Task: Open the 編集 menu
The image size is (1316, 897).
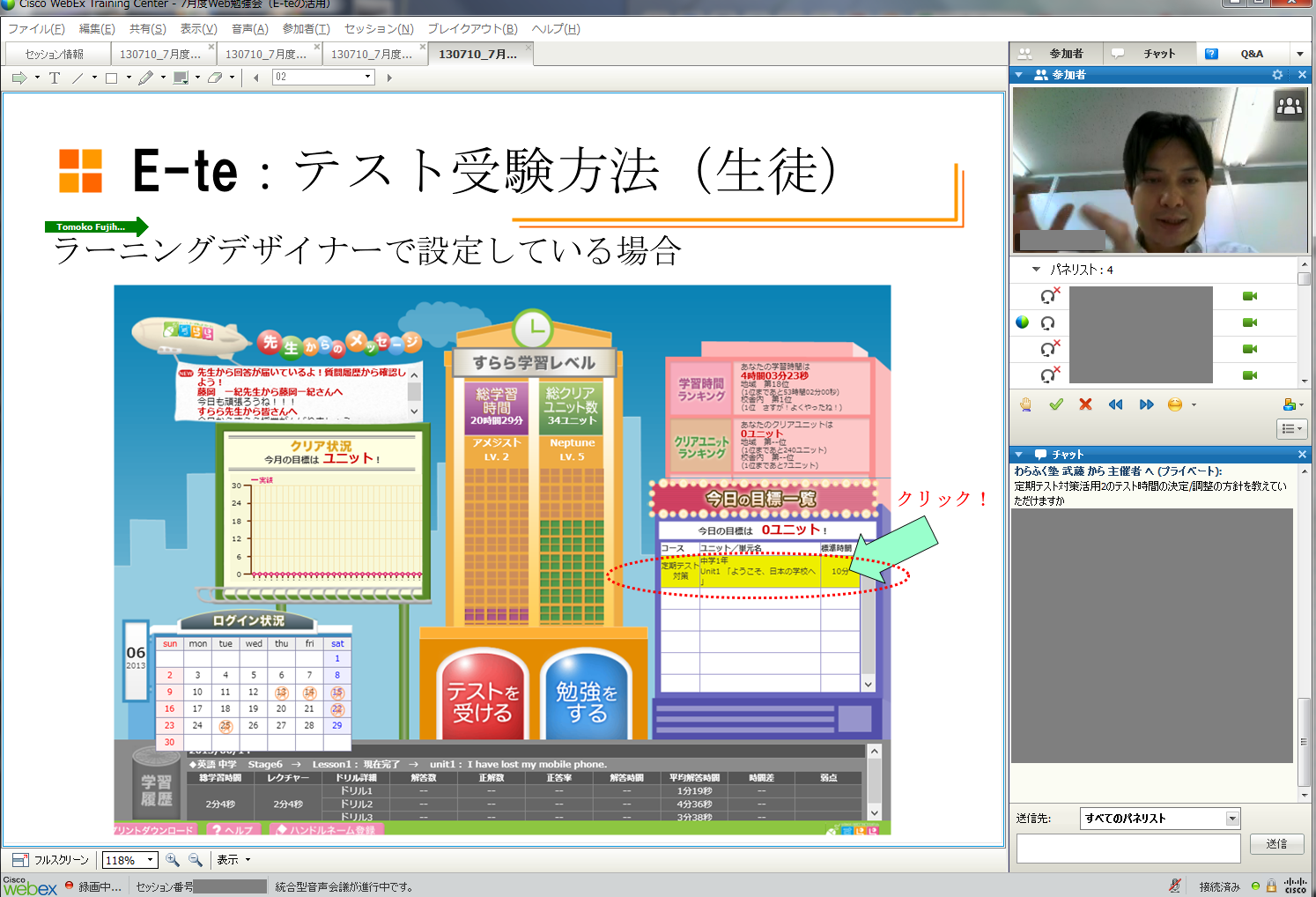Action: tap(97, 29)
